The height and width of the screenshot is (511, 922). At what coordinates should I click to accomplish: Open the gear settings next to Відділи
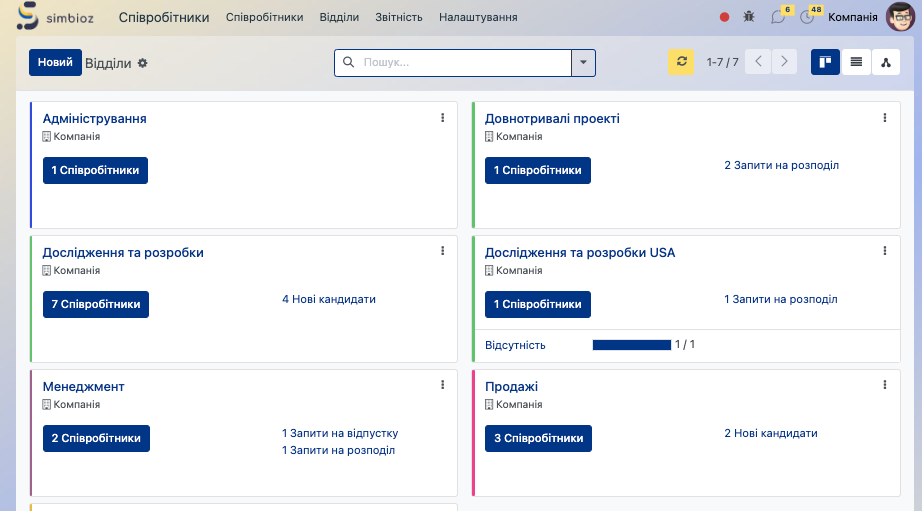tap(143, 63)
